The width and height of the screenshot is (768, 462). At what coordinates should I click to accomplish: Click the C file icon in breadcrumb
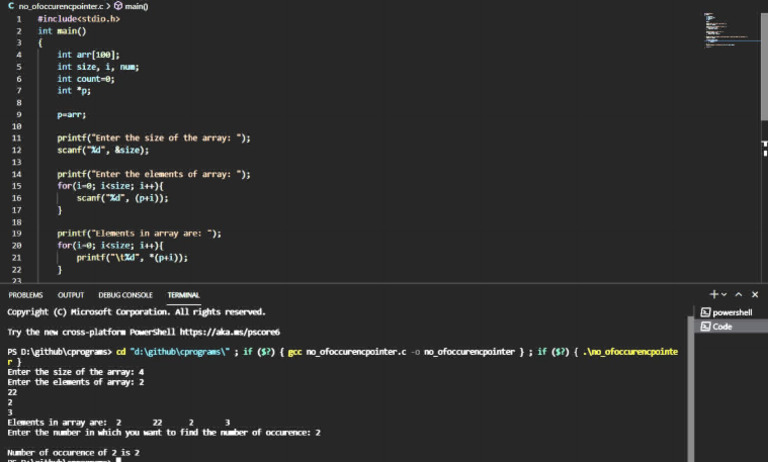pyautogui.click(x=11, y=6)
